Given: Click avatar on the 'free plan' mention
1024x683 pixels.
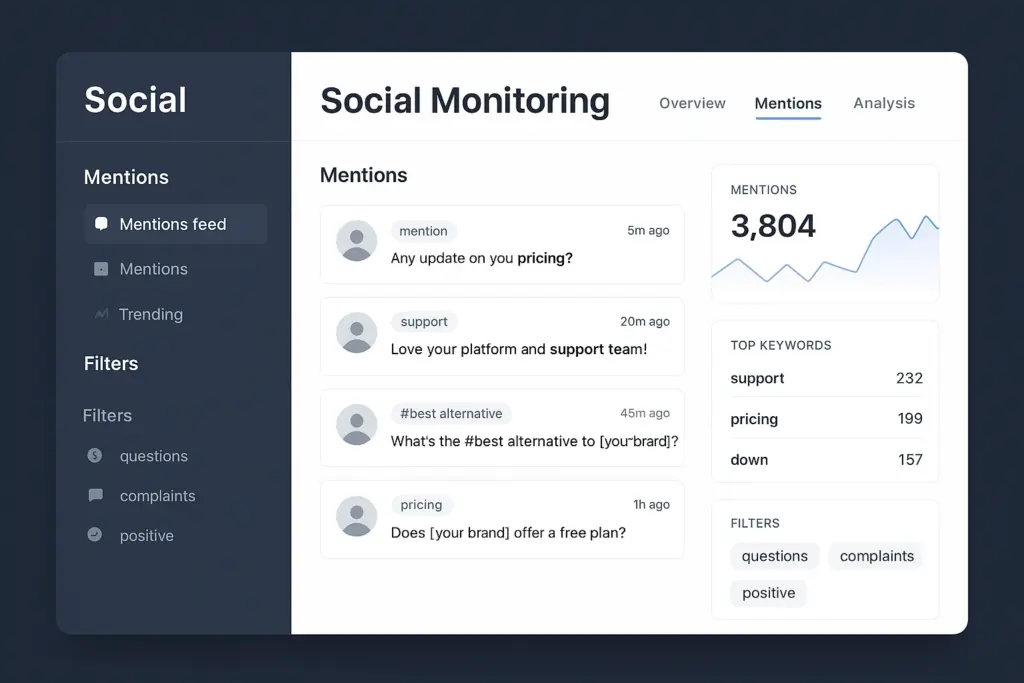Looking at the screenshot, I should pyautogui.click(x=357, y=516).
